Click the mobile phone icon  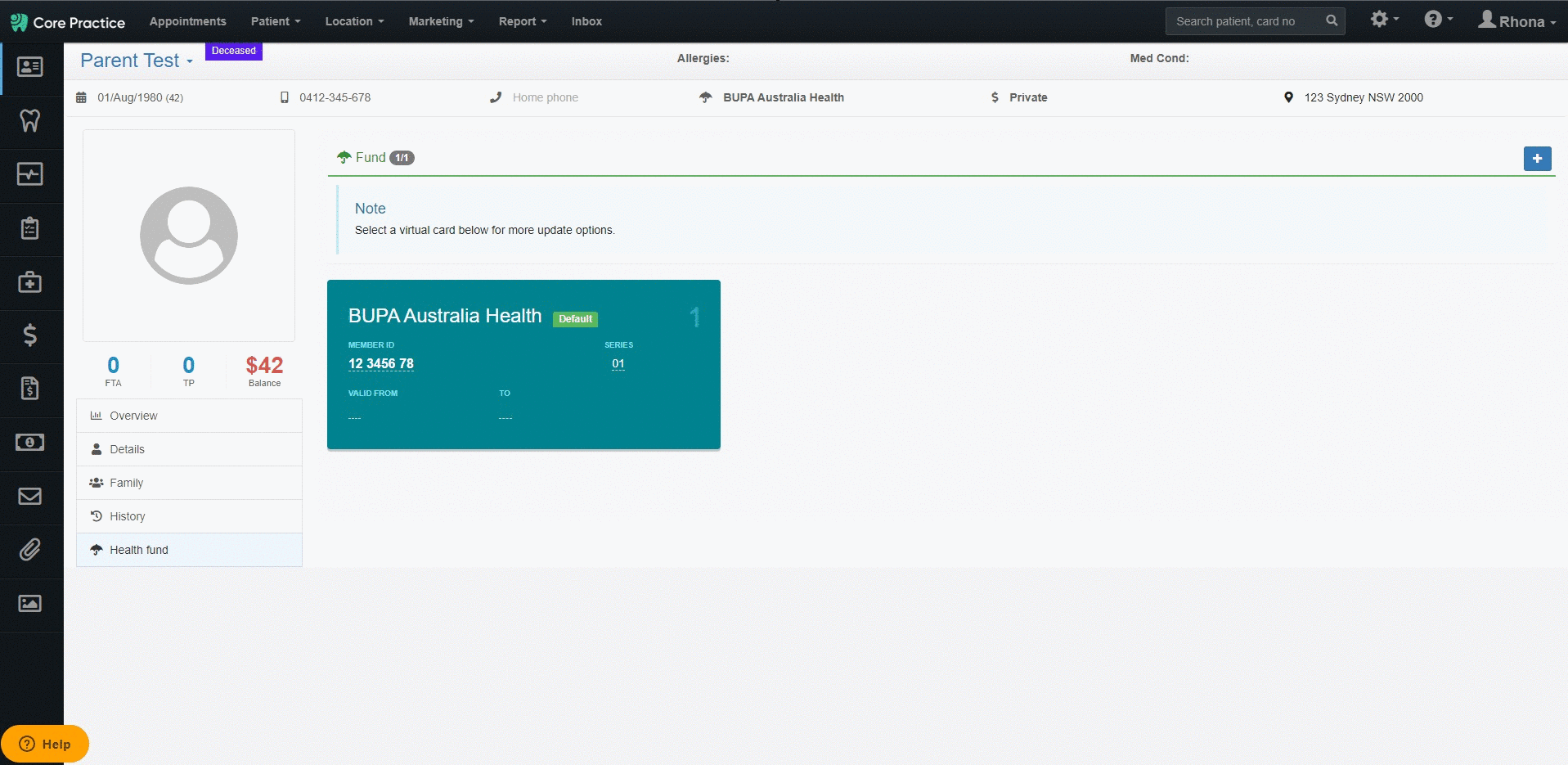click(x=285, y=97)
